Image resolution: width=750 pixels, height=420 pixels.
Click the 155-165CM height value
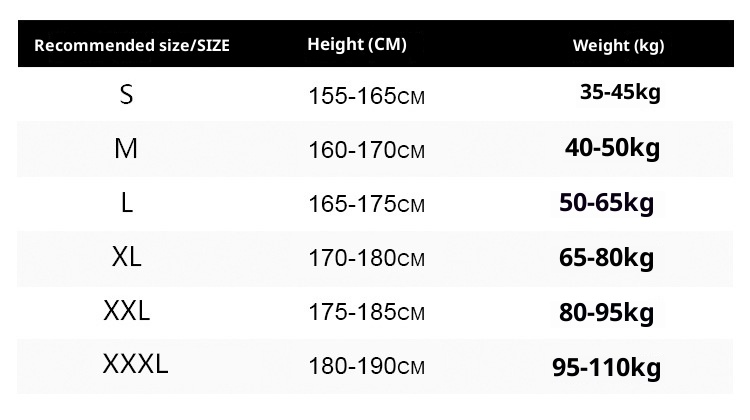[x=367, y=97]
